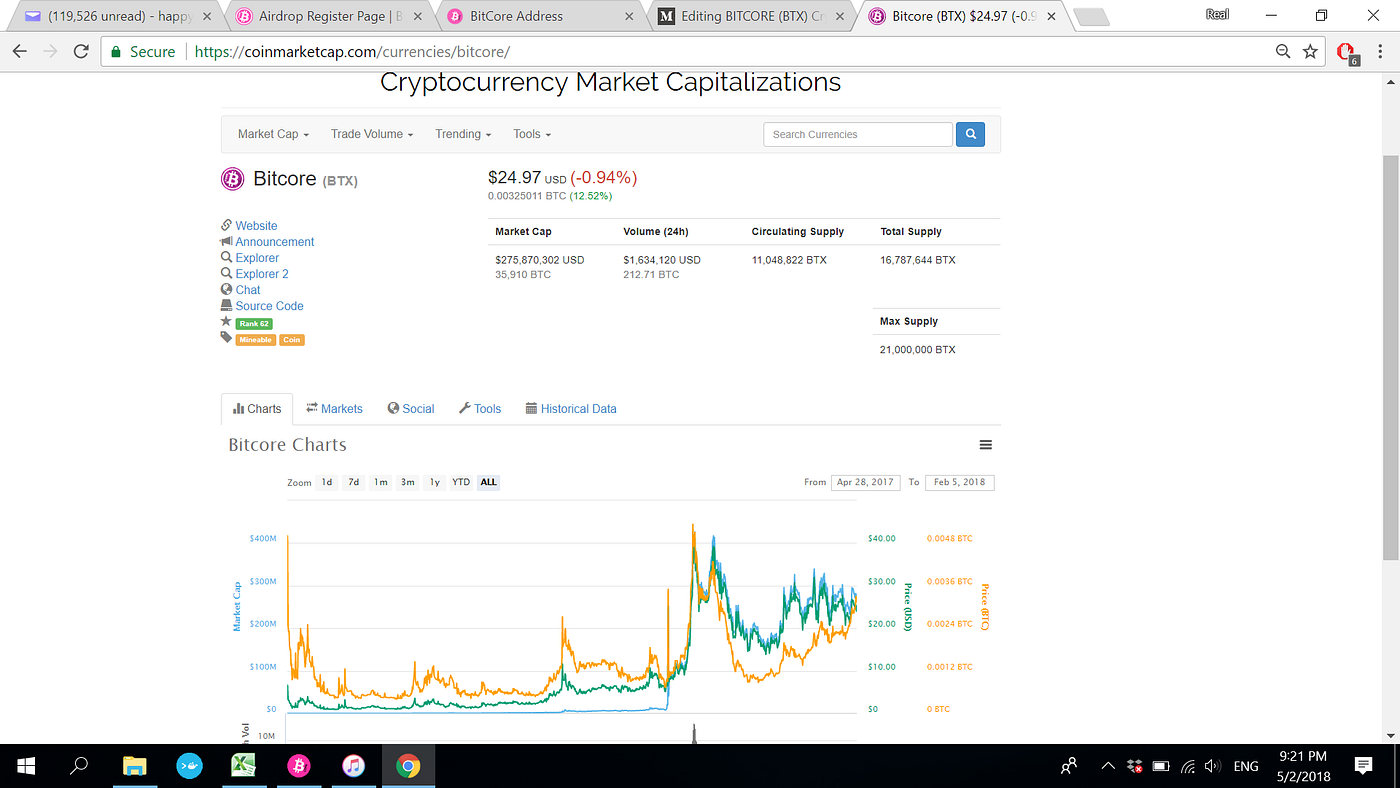Click the red Opera extension icon
Screen dimensions: 1400x788
click(1346, 53)
